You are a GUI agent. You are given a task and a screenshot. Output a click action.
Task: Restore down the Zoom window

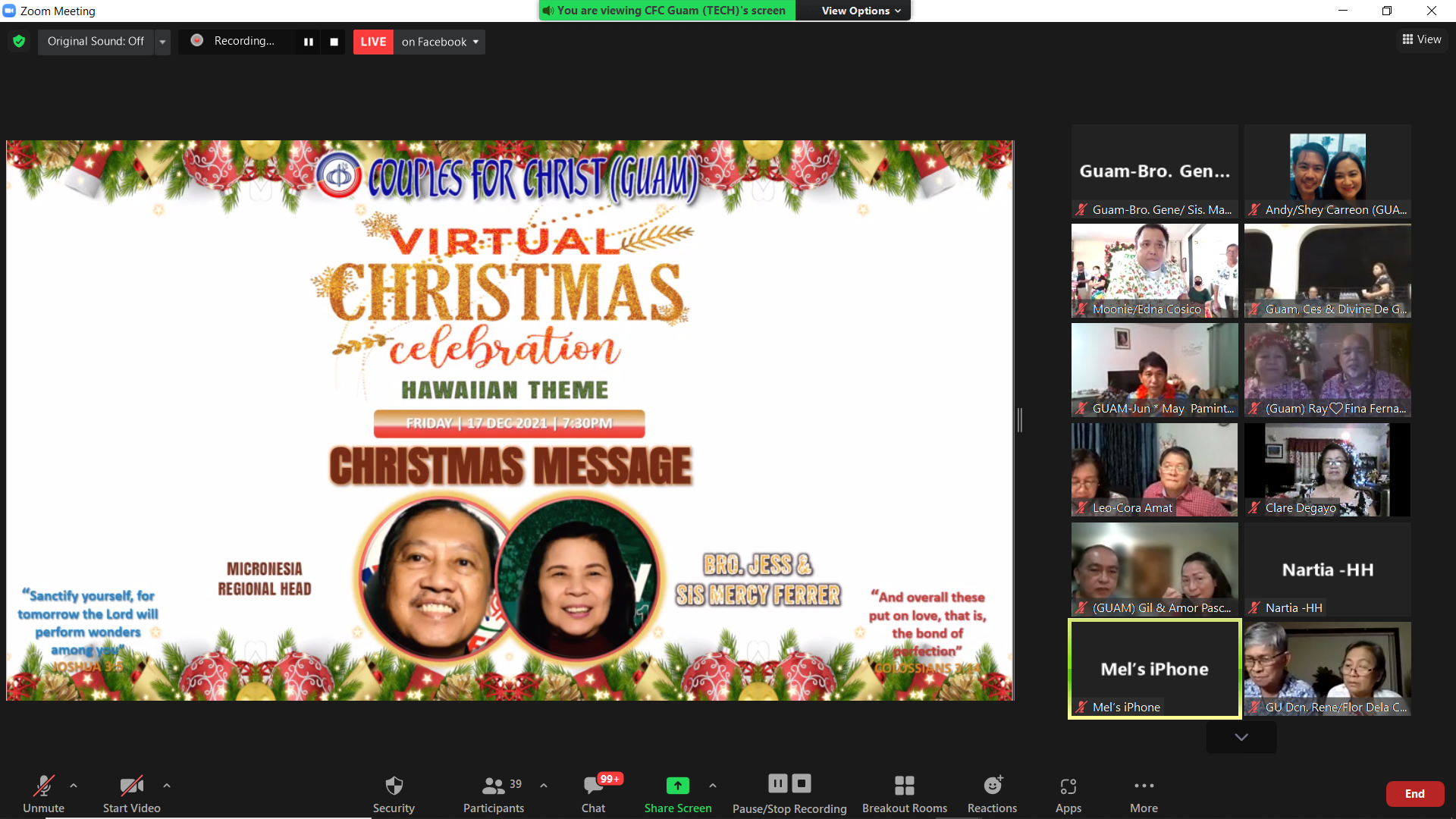coord(1387,11)
